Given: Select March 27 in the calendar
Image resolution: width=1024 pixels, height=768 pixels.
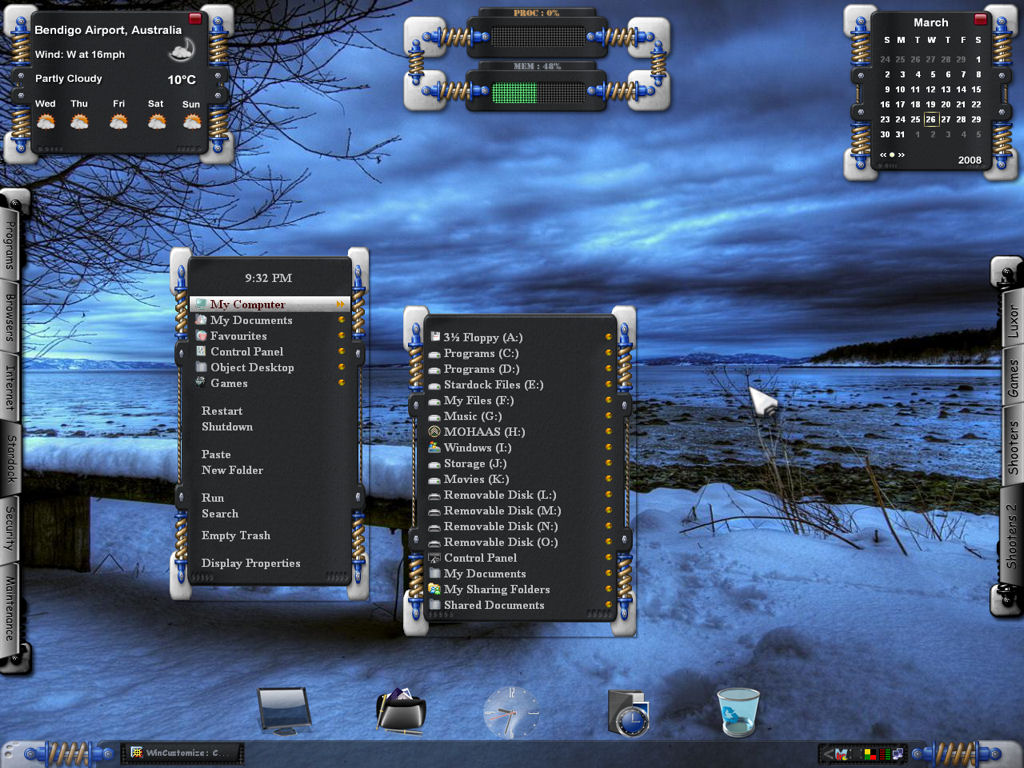Looking at the screenshot, I should [946, 120].
